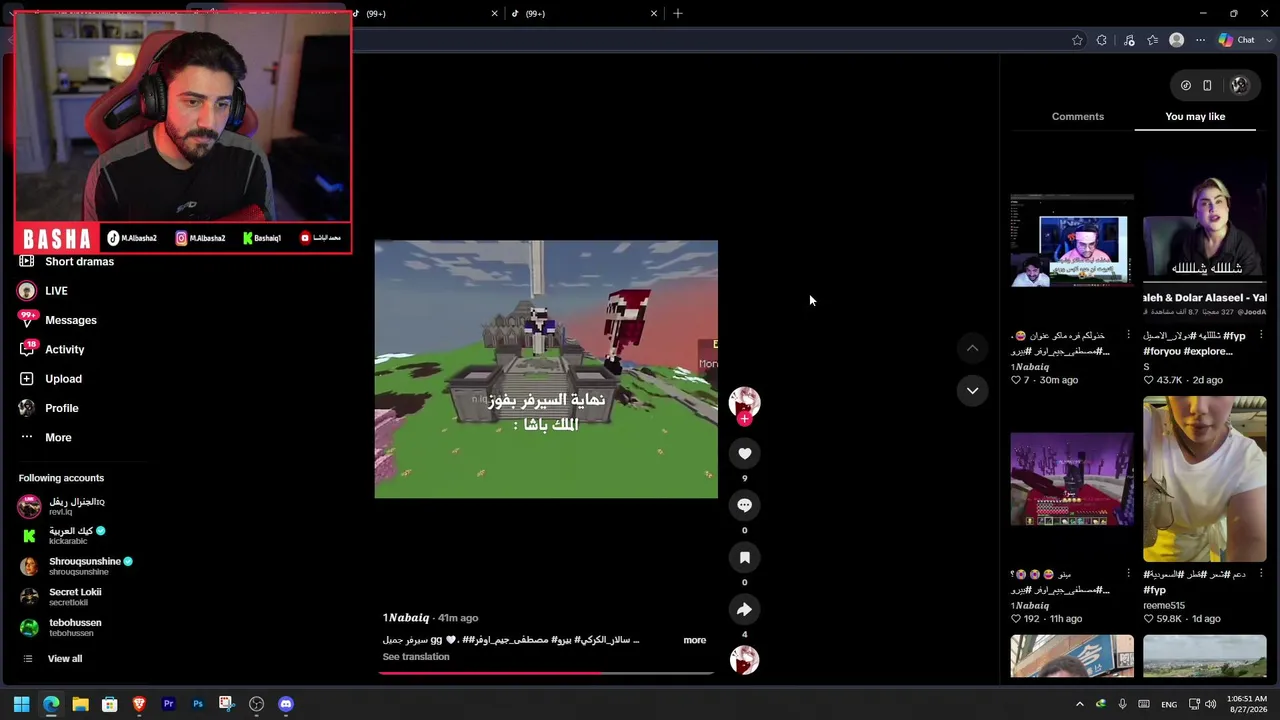
Task: Open the recommended video posted 11h ago
Action: [1072, 479]
